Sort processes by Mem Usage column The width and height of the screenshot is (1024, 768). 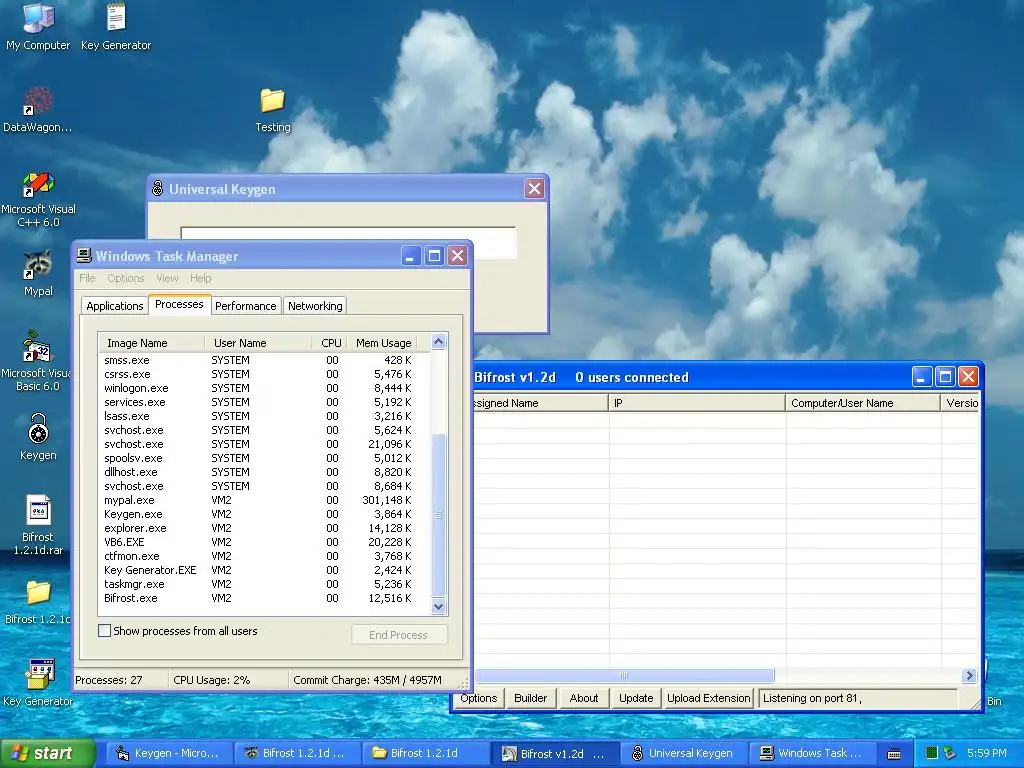pyautogui.click(x=381, y=343)
